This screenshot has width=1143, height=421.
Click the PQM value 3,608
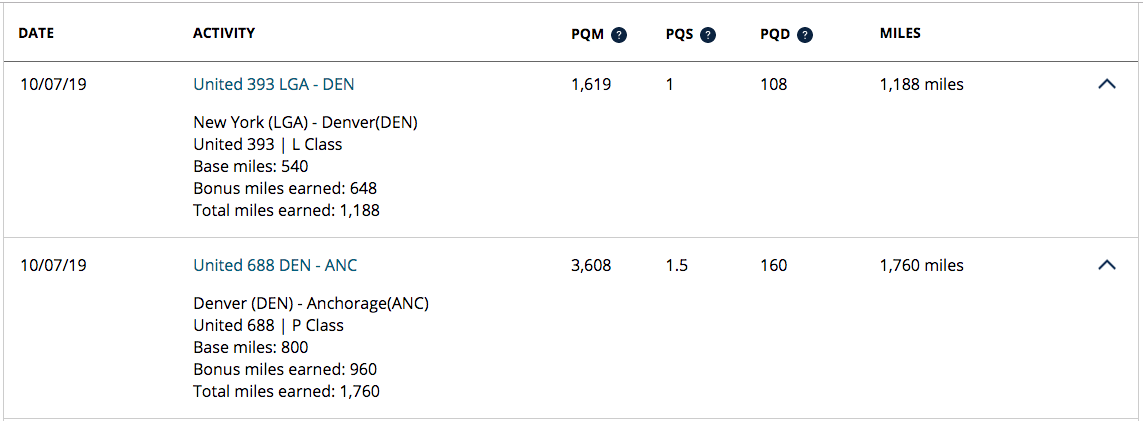coord(591,266)
